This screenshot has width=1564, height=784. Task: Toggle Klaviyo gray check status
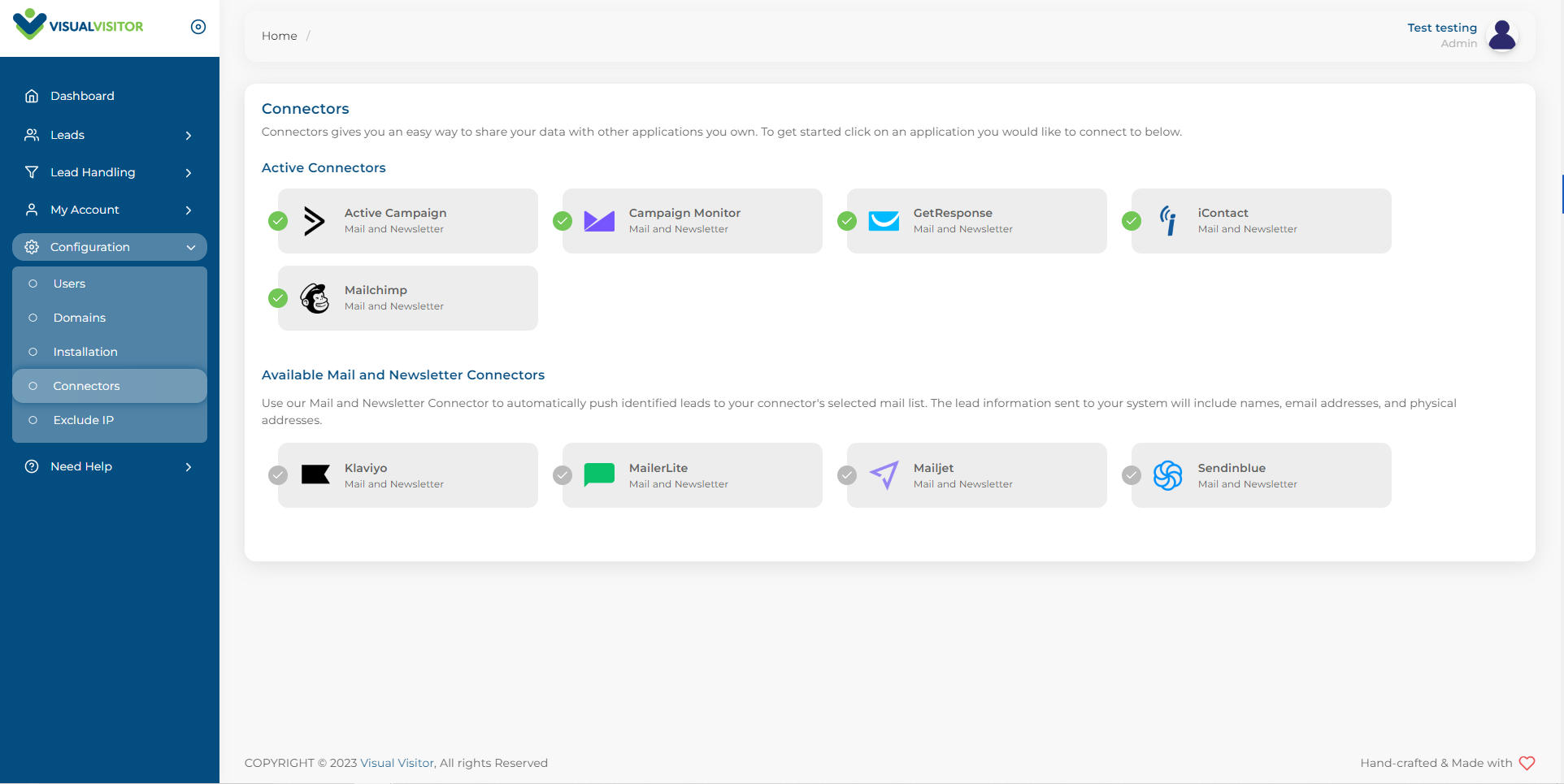[x=278, y=475]
